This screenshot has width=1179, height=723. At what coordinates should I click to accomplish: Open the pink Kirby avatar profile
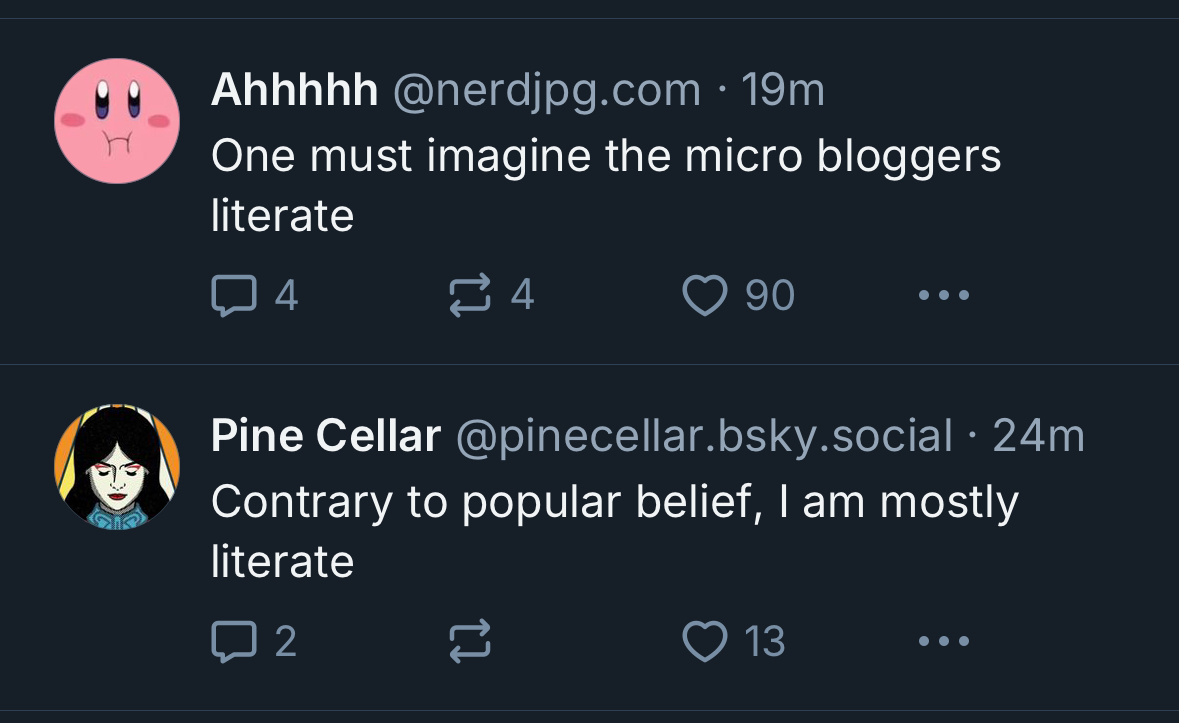(x=117, y=120)
